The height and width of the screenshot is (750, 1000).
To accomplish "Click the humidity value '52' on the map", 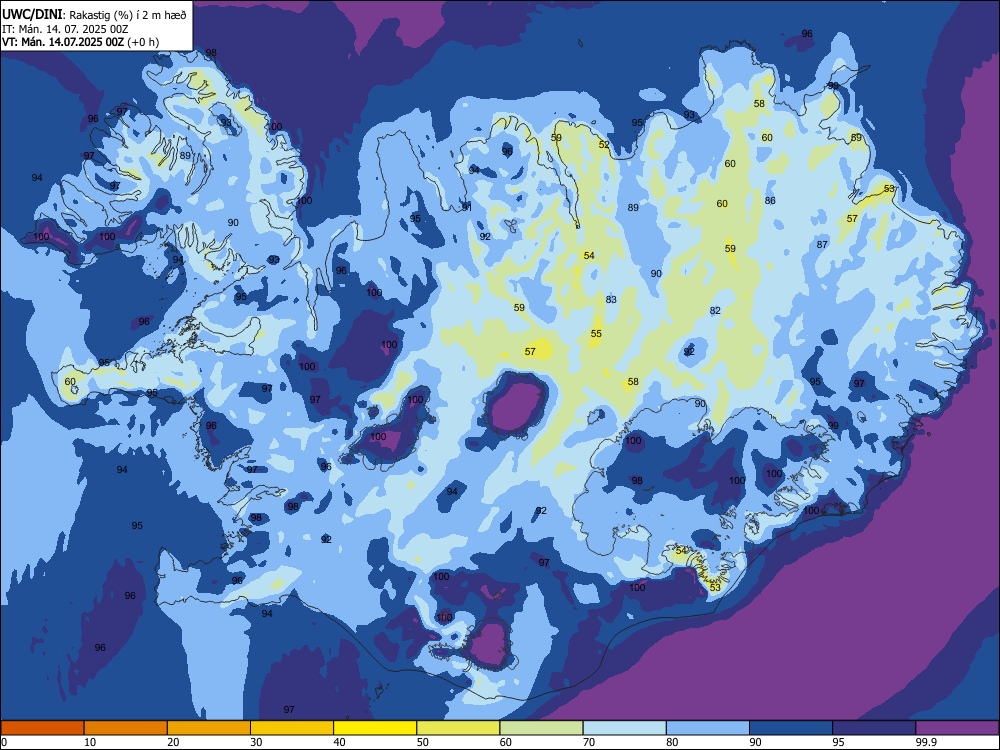I will click(x=604, y=145).
